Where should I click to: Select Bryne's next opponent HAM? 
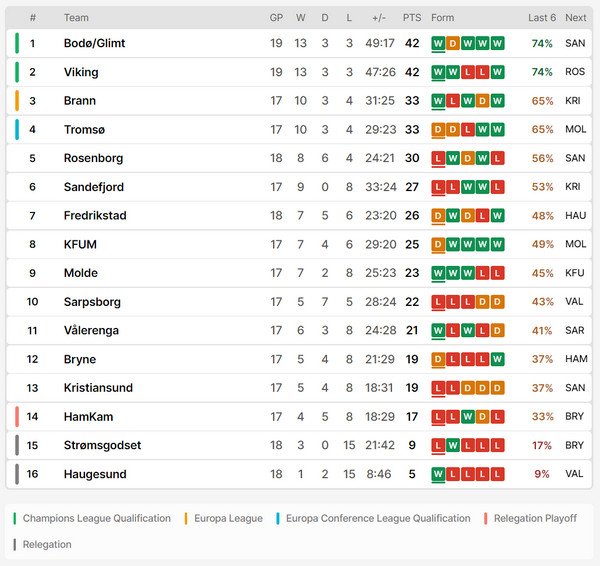click(x=576, y=359)
